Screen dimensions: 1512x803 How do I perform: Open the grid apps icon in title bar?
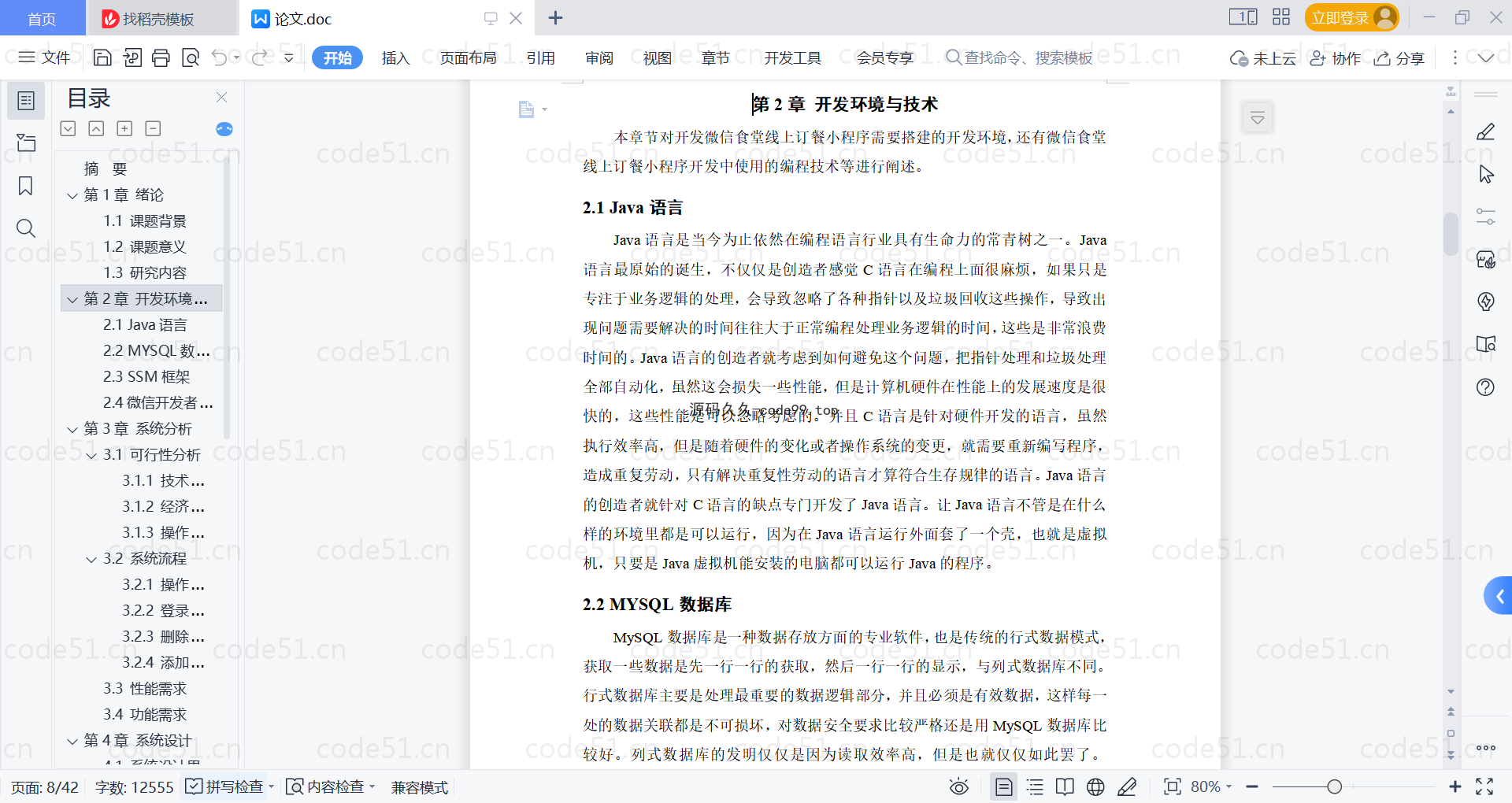pyautogui.click(x=1281, y=17)
